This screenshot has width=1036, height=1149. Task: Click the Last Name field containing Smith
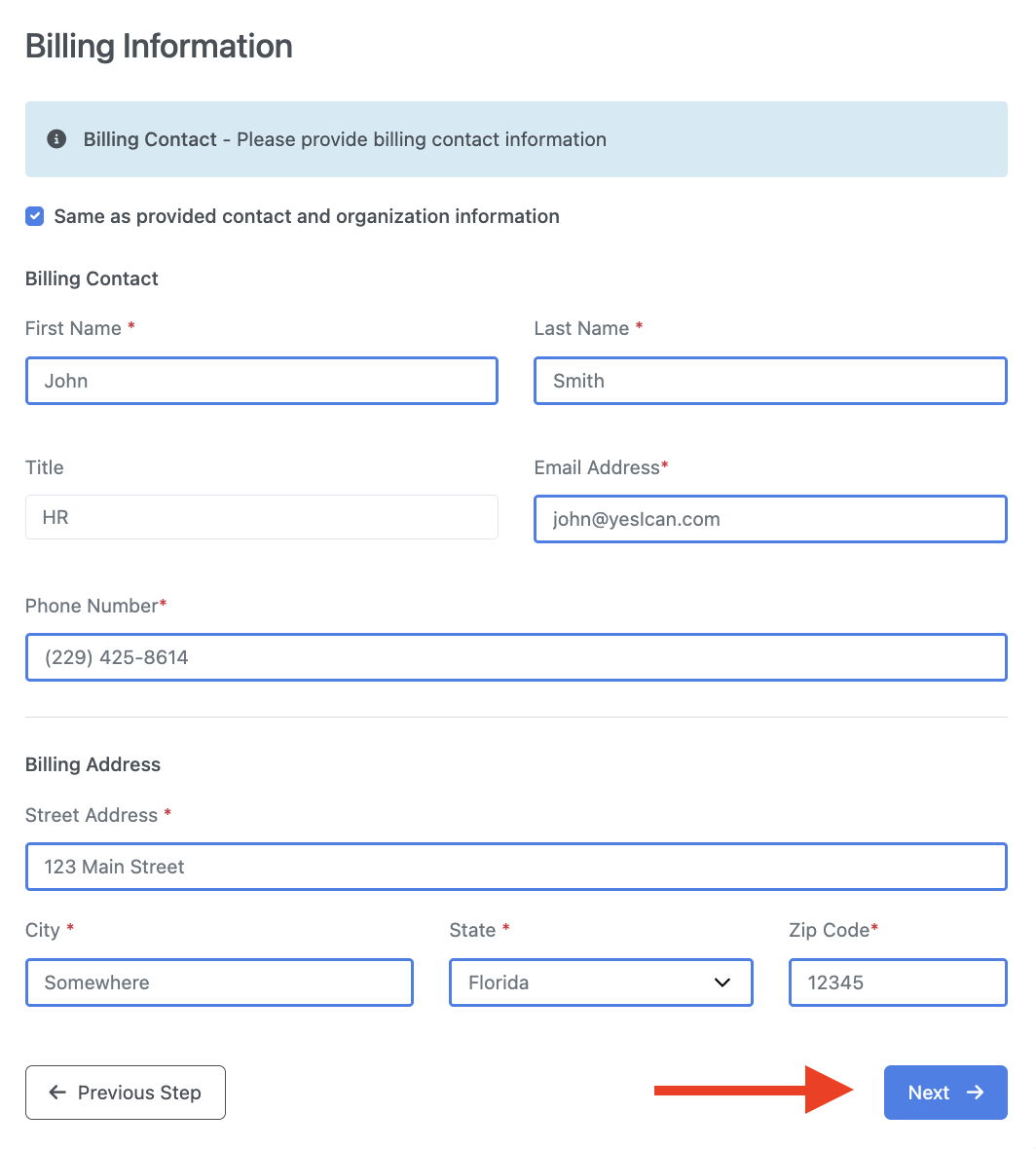771,381
